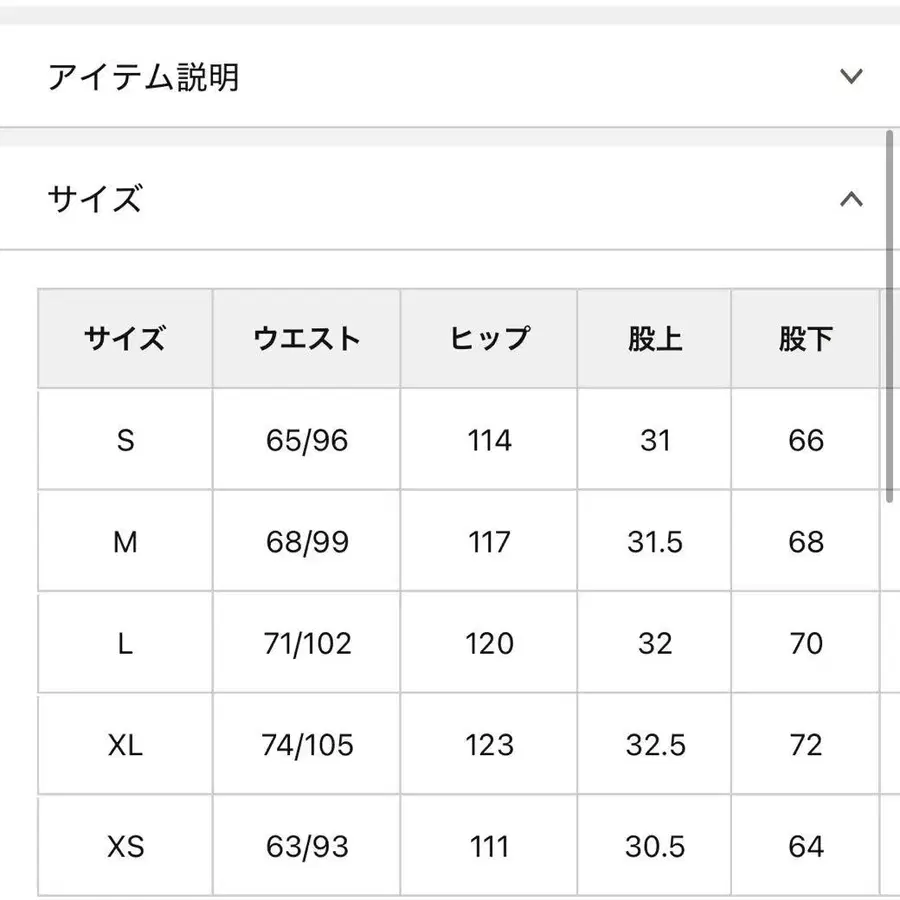Click the vertical scrollbar on the right

pos(889,315)
